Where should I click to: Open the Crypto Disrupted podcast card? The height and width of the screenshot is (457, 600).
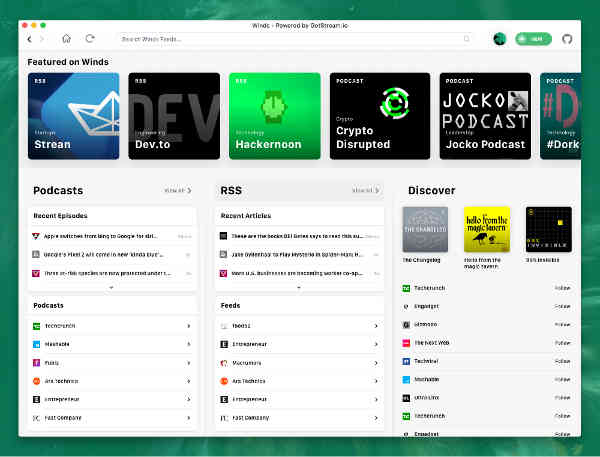(380, 116)
